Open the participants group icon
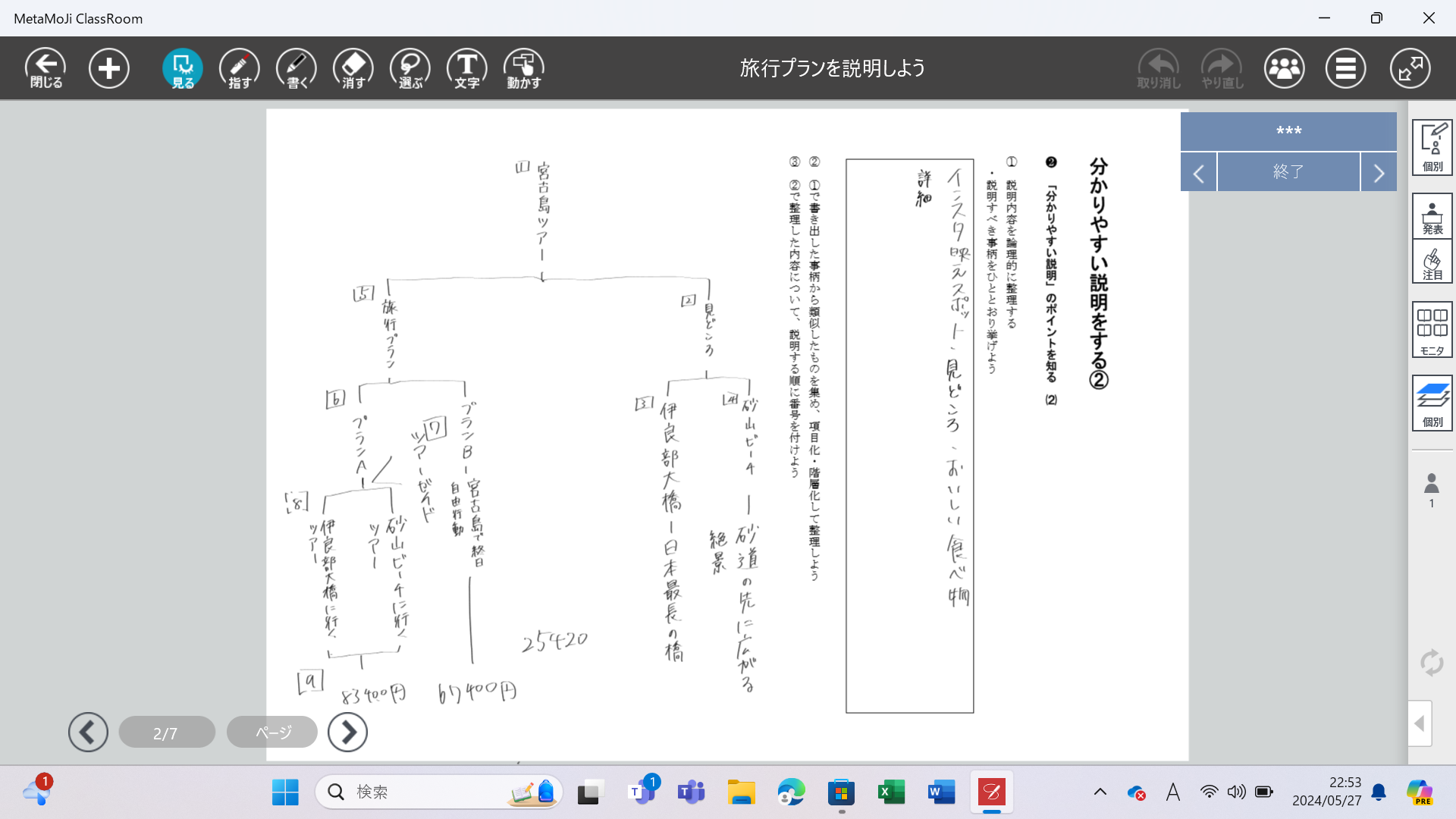1456x819 pixels. tap(1284, 68)
